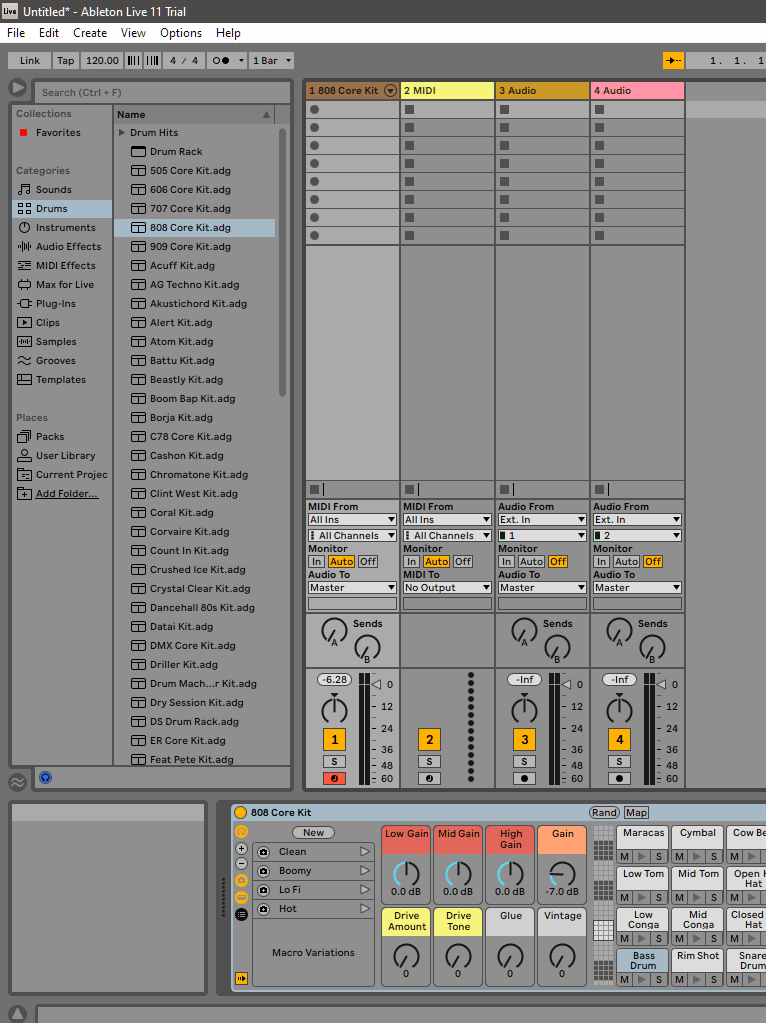Open the View menu
The height and width of the screenshot is (1023, 766).
[133, 33]
